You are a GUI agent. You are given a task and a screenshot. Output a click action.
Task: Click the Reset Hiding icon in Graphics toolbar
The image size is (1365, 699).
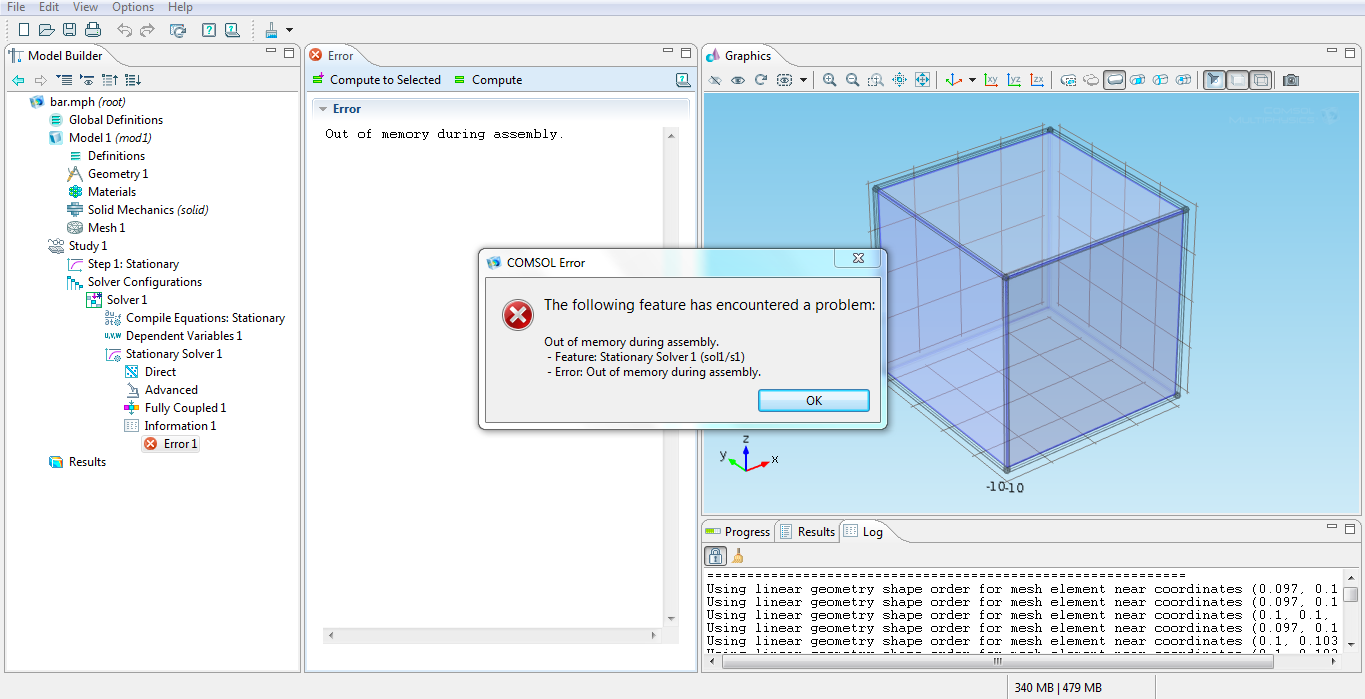tap(761, 80)
